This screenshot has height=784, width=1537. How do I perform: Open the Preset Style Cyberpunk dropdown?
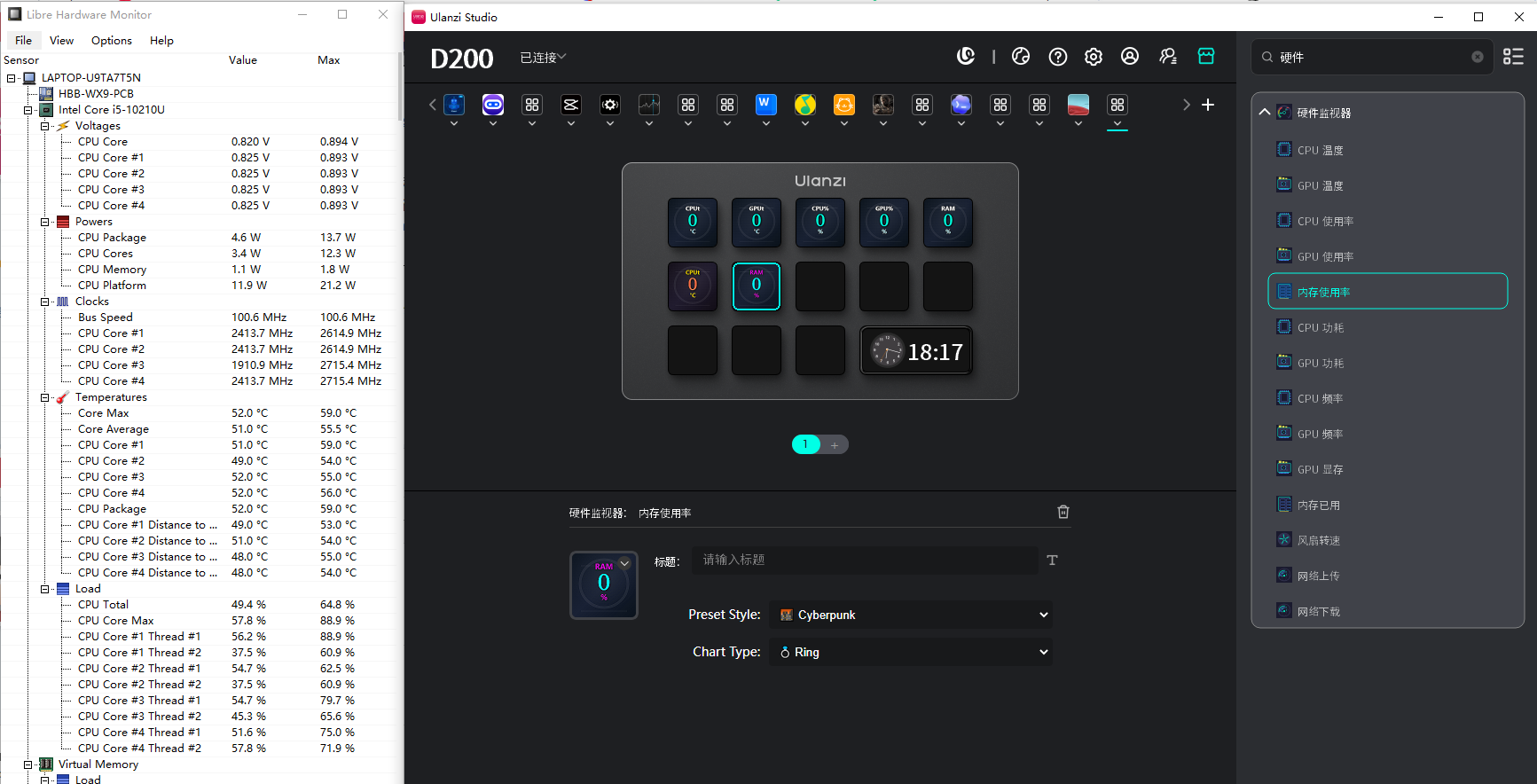(x=911, y=615)
